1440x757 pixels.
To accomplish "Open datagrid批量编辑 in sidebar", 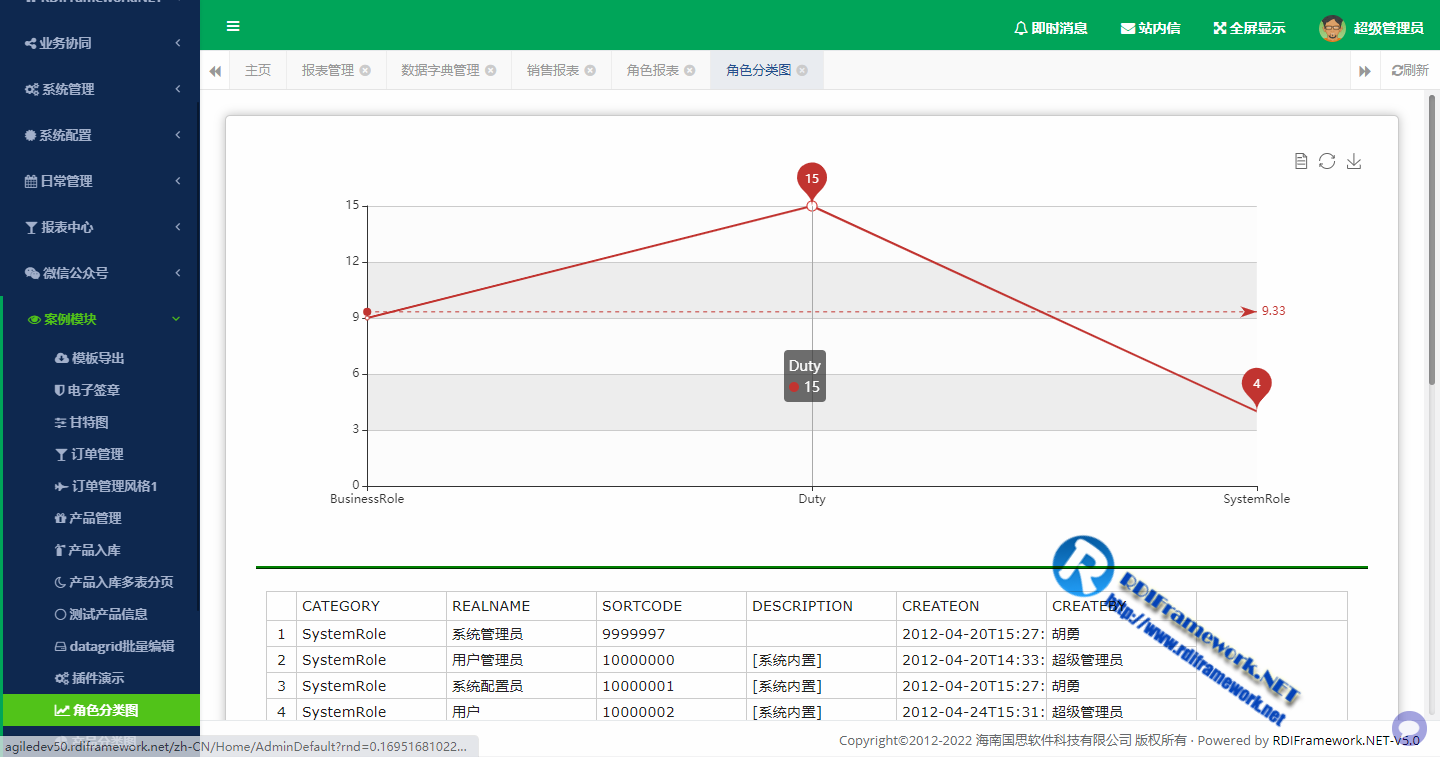I will (101, 646).
